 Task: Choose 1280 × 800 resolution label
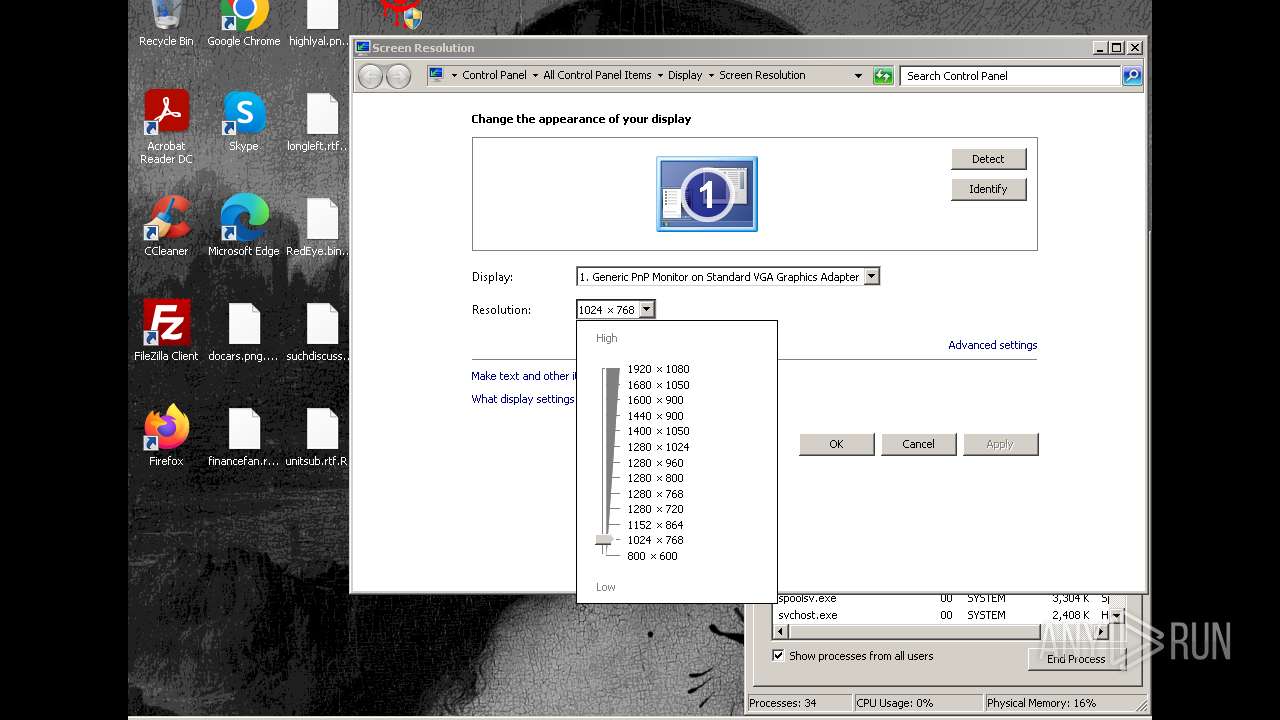(655, 478)
